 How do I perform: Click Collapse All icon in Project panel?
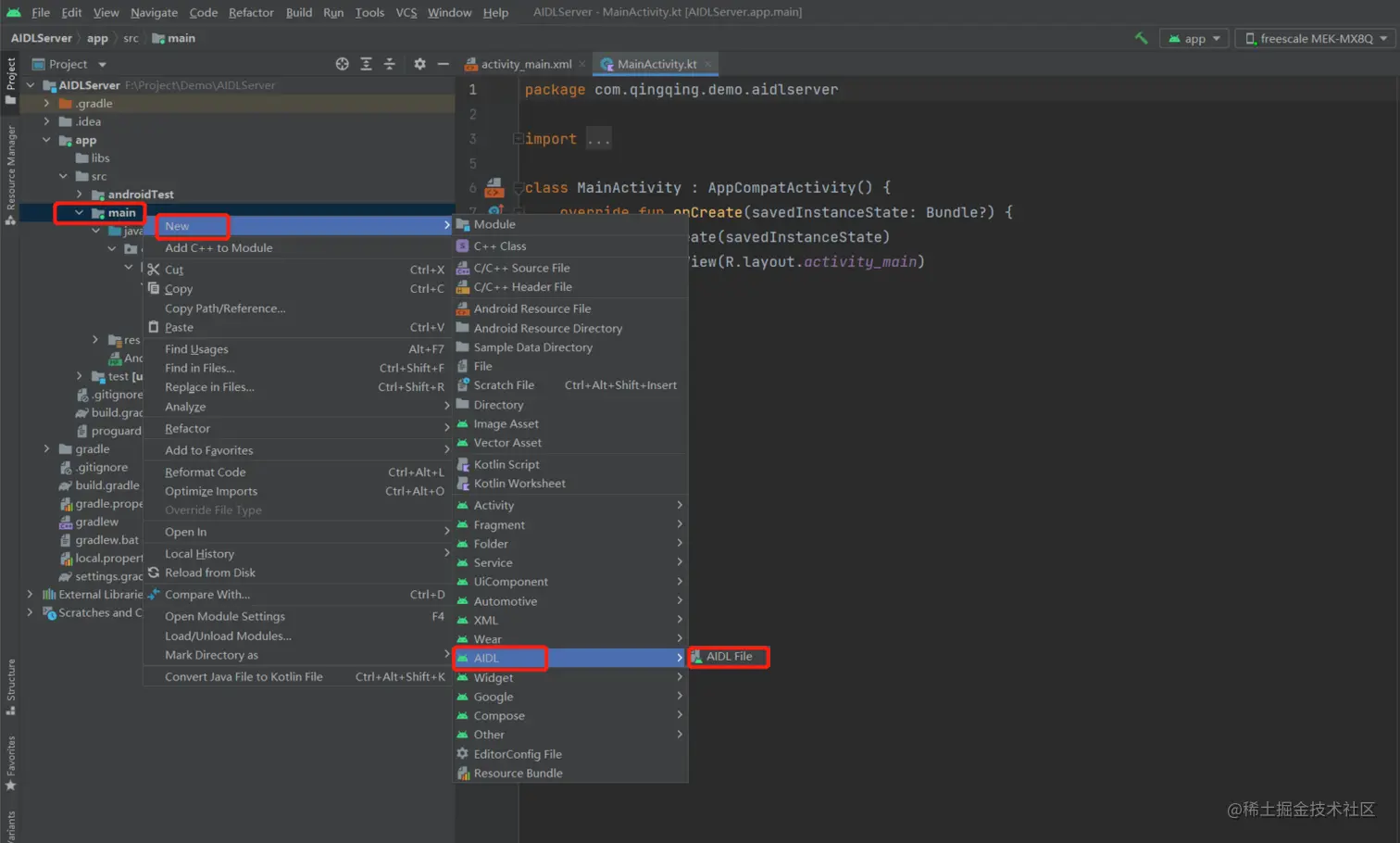pos(389,64)
